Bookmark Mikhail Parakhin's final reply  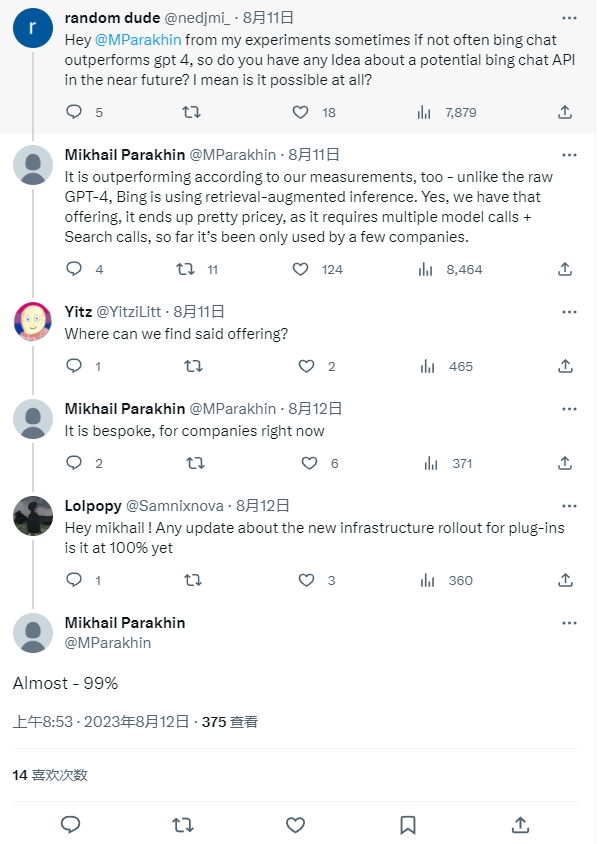(x=406, y=825)
